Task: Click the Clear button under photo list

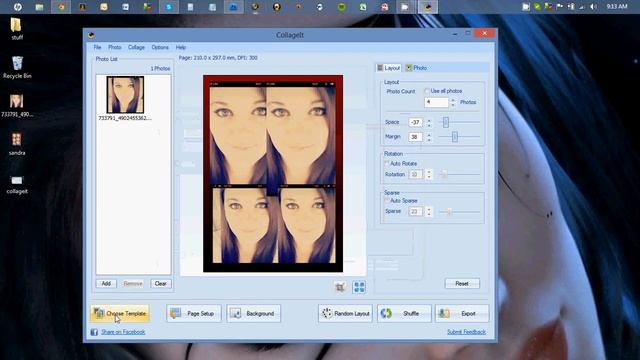Action: pyautogui.click(x=160, y=283)
